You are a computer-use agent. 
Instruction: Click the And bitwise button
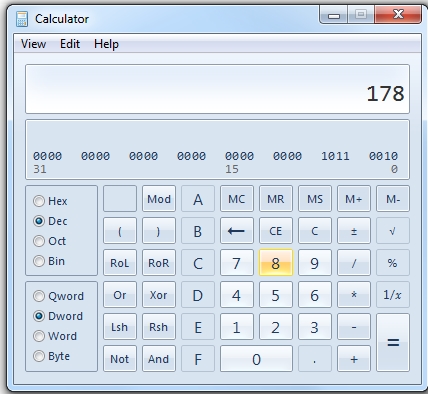coord(159,359)
